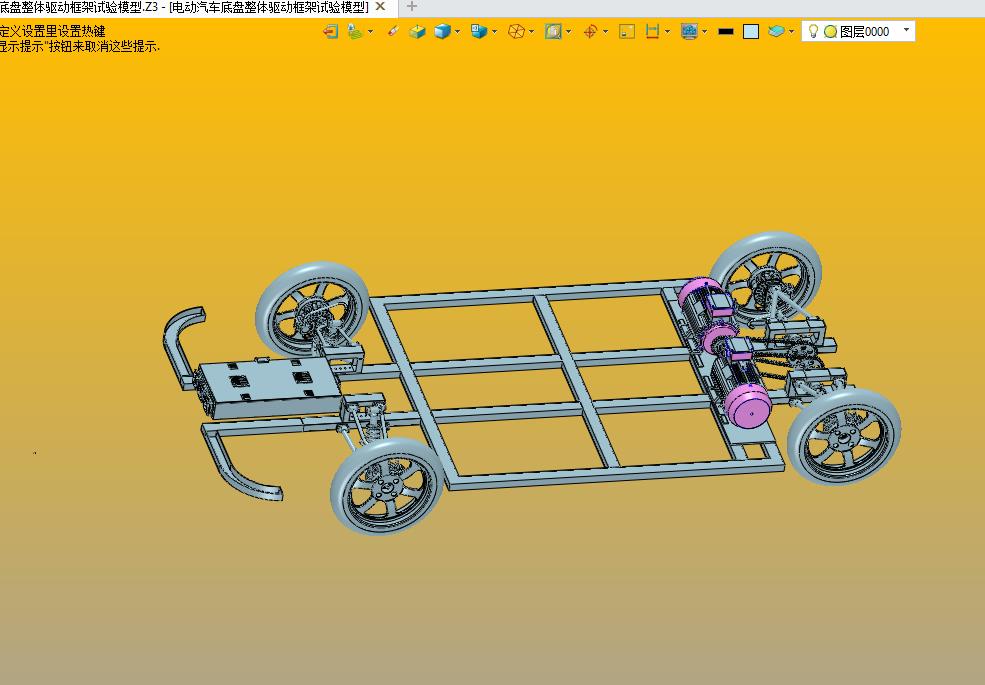The image size is (985, 685).
Task: Toggle the yellow circle layer status indicator
Action: click(x=830, y=31)
